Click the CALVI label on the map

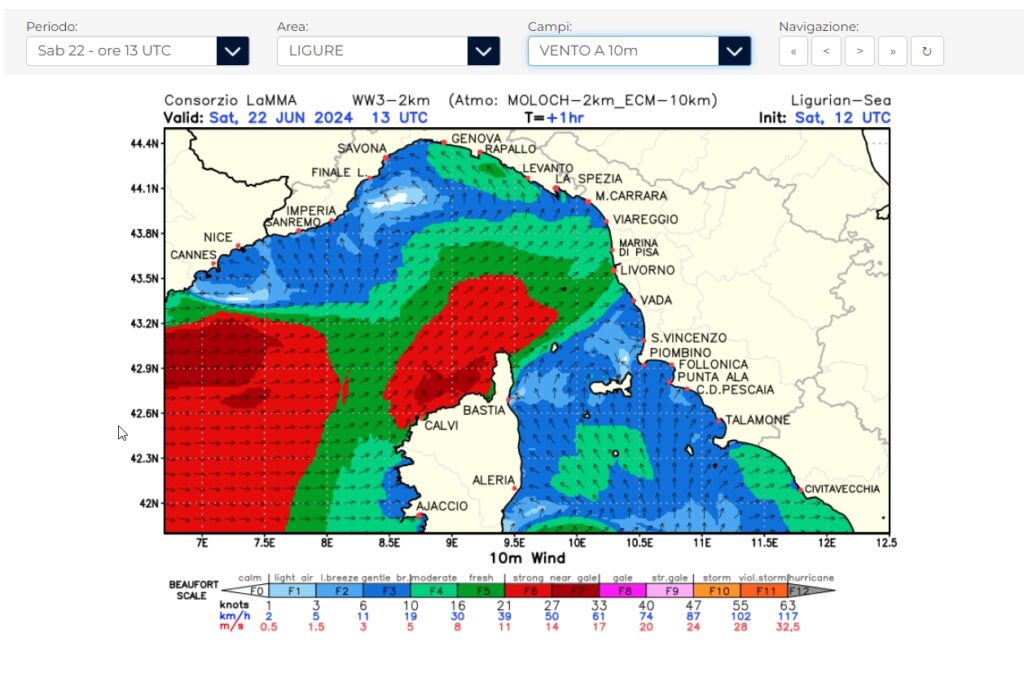441,425
